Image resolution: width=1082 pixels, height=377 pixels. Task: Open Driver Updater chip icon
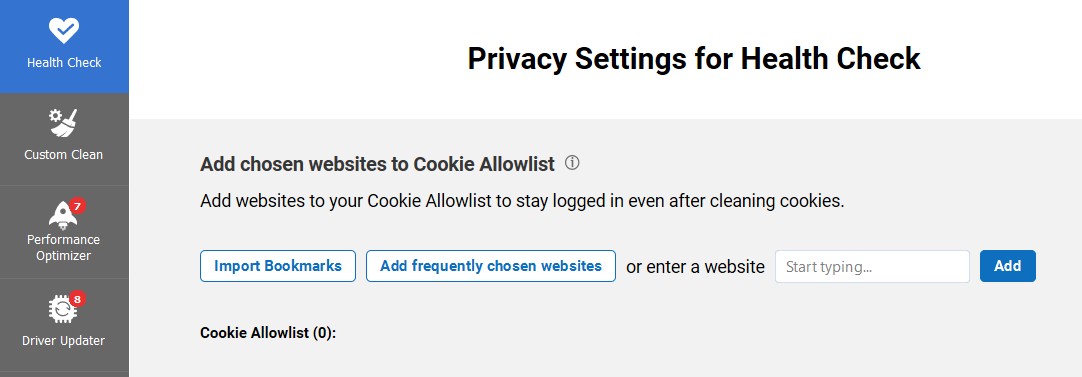63,310
